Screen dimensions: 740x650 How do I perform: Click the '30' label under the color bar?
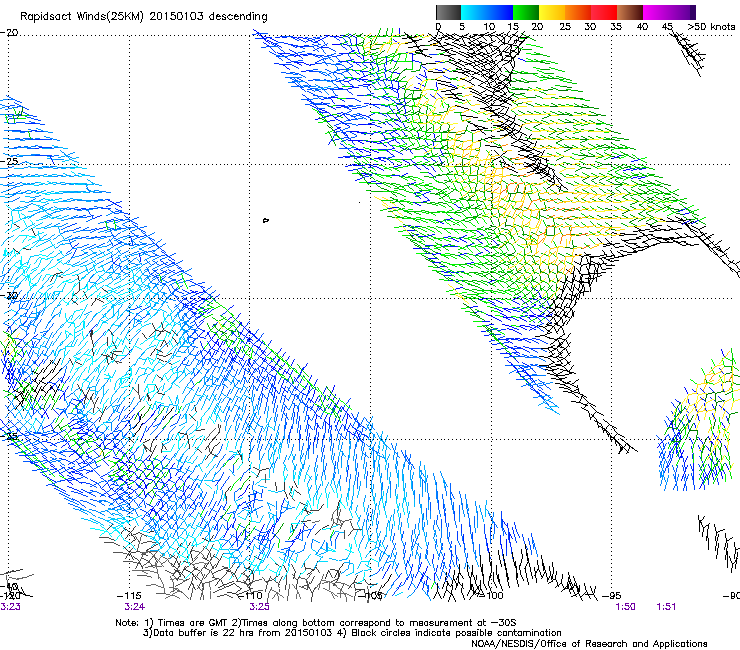coord(590,27)
